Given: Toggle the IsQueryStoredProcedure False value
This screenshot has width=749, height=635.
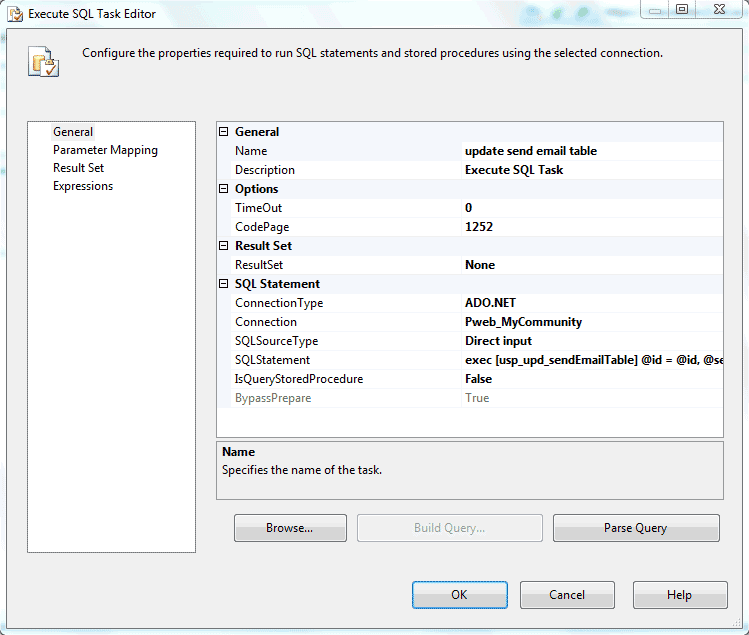Looking at the screenshot, I should (590, 379).
